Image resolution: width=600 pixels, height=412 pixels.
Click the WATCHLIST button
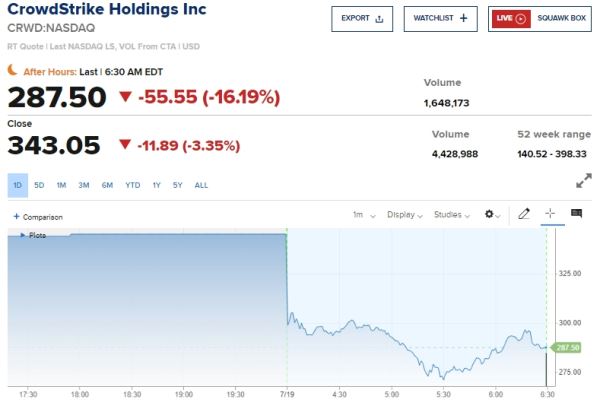[x=440, y=19]
